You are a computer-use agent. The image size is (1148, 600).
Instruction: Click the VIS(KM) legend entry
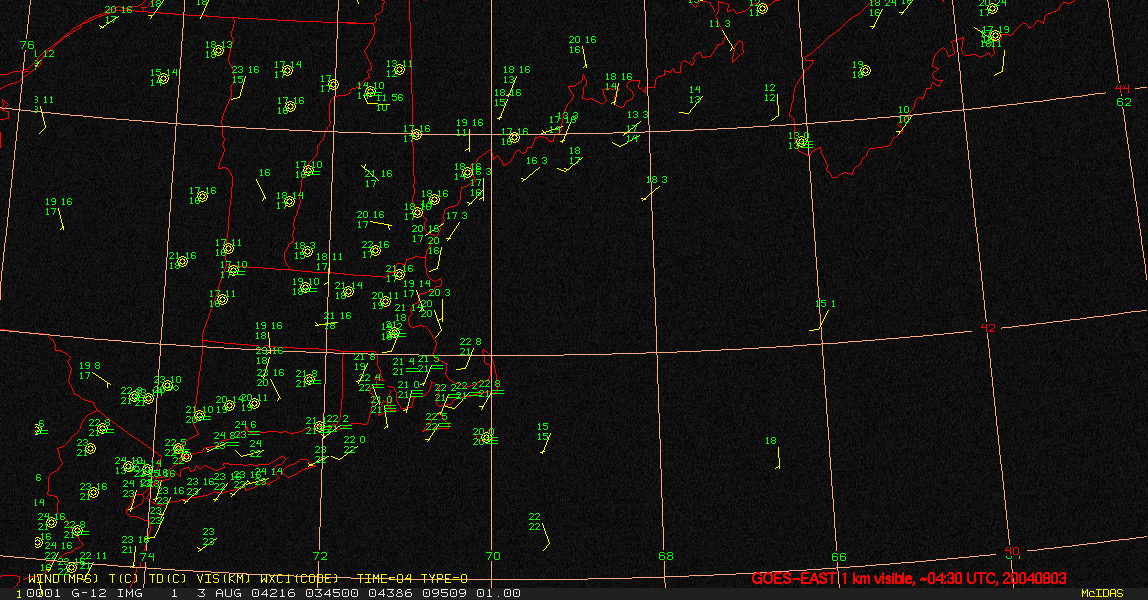pyautogui.click(x=223, y=579)
